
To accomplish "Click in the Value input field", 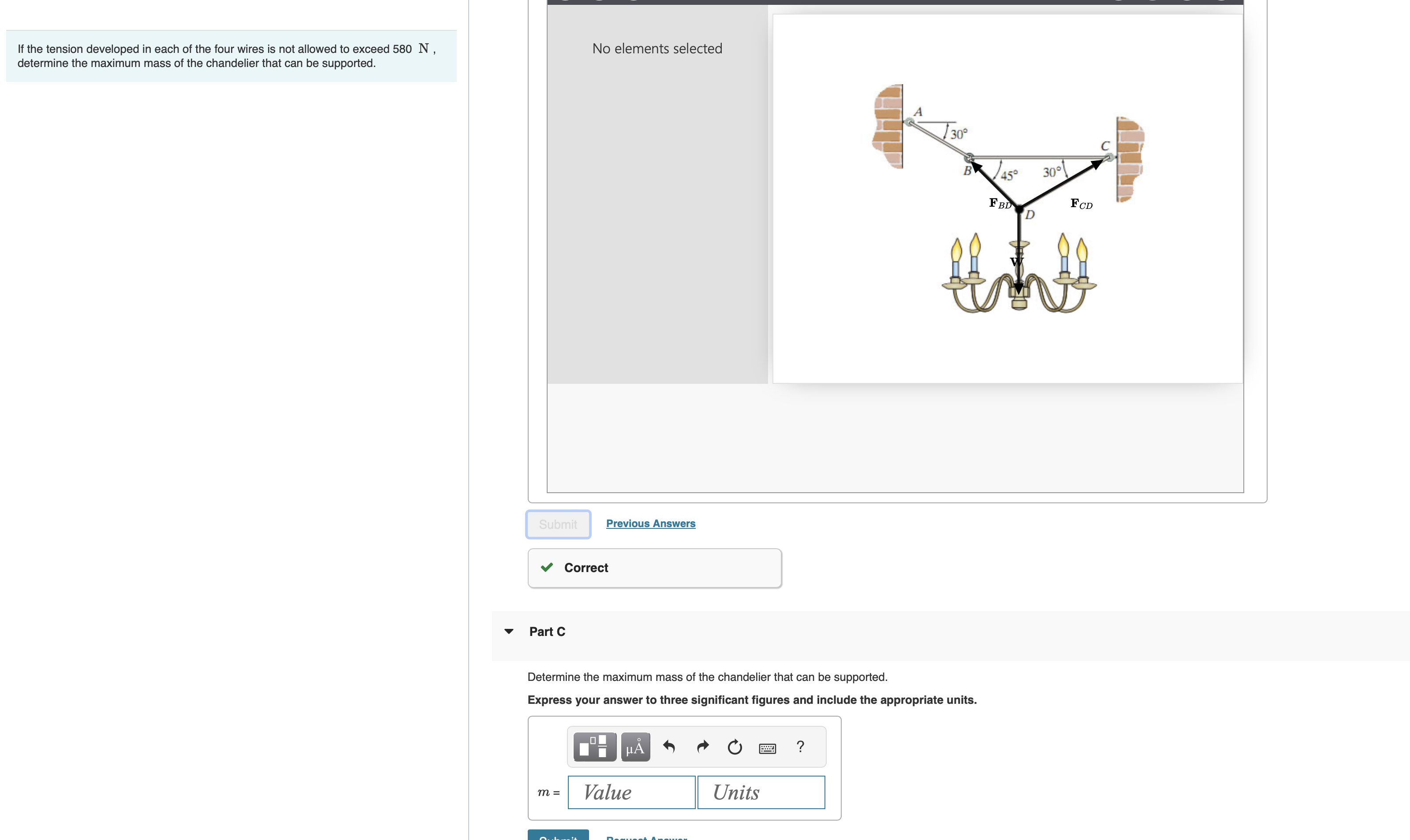I will [631, 792].
